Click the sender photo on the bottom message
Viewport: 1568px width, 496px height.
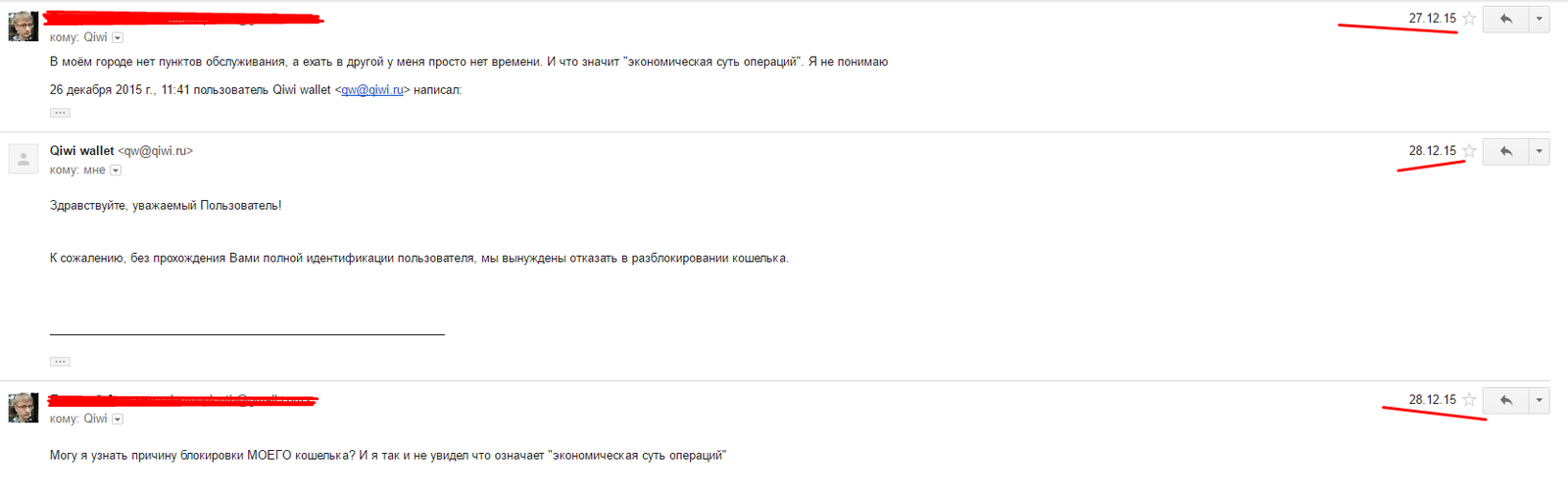(24, 408)
